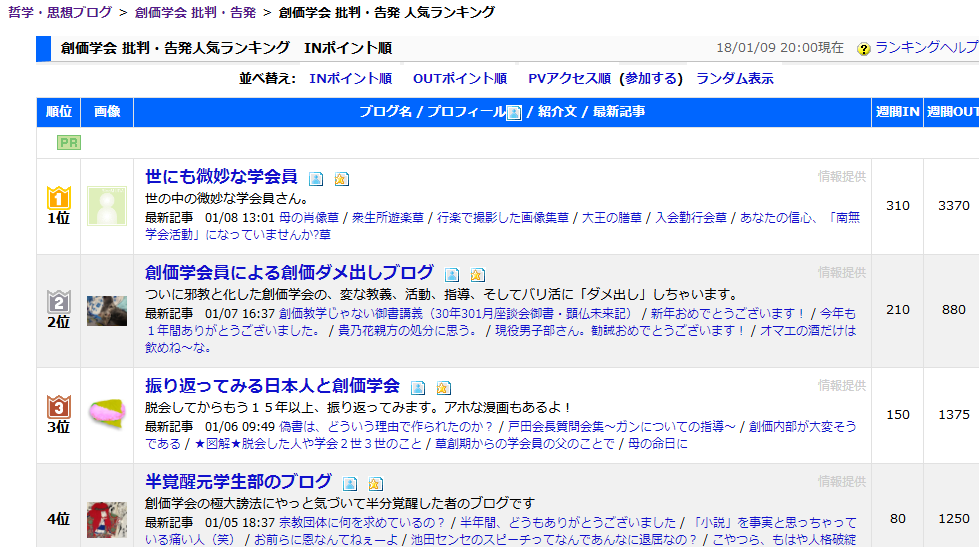Open ランキングヘルプ link
This screenshot has height=547, width=979.
(x=927, y=47)
